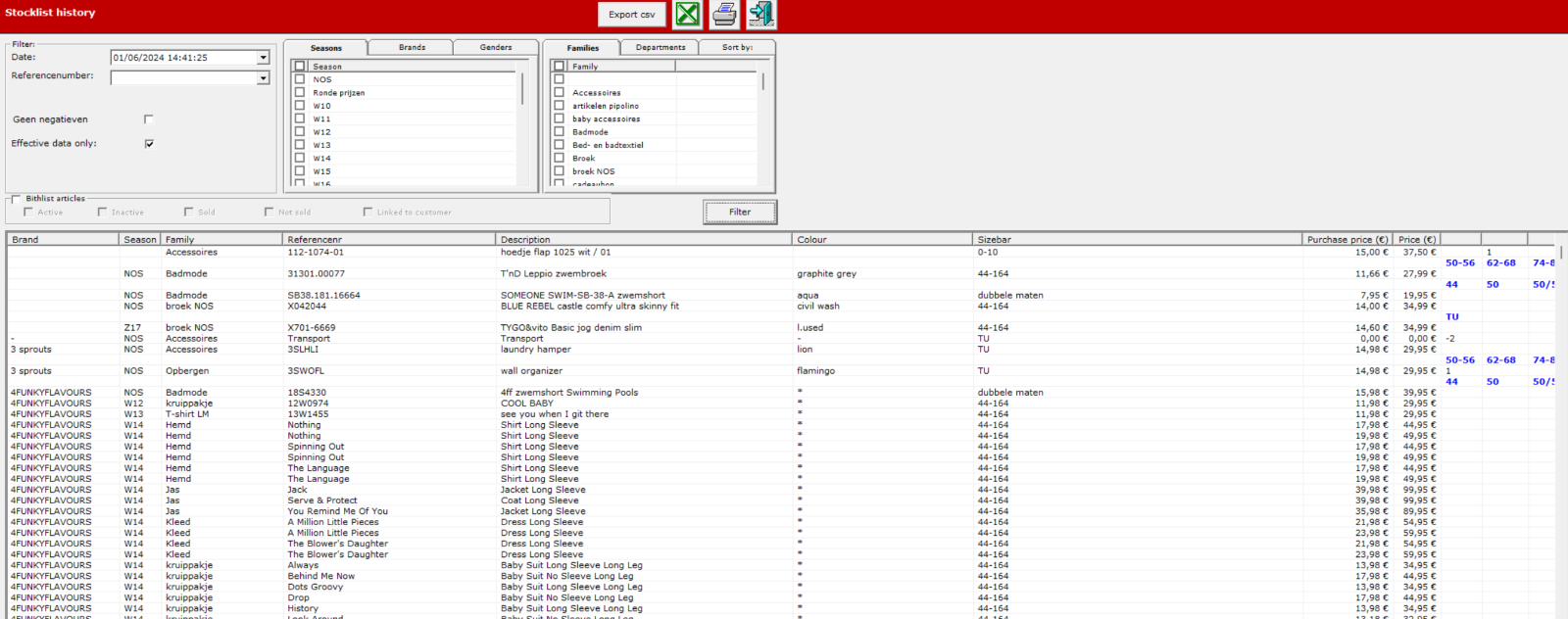Tick the Badmode family checkbox
Image resolution: width=1568 pixels, height=619 pixels.
[x=559, y=131]
